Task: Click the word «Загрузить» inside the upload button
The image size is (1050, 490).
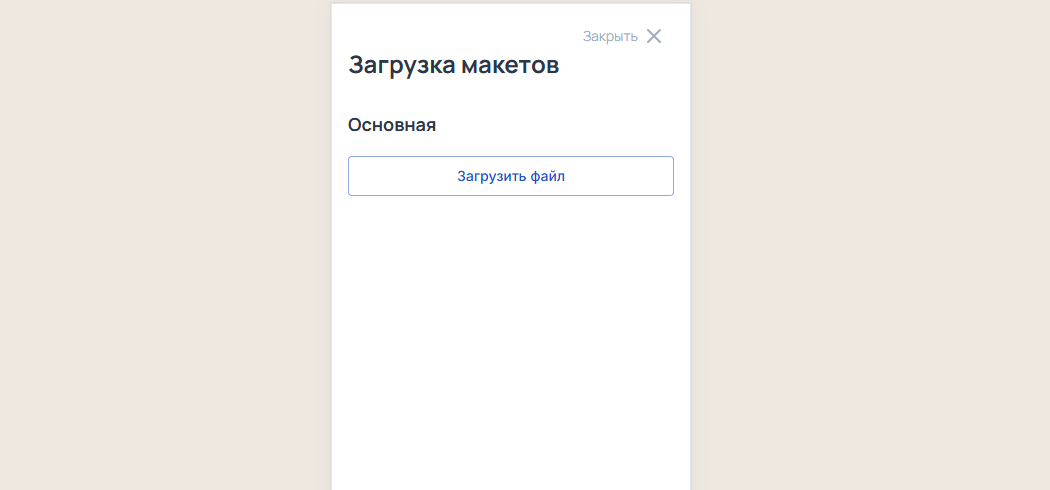Action: coord(491,176)
